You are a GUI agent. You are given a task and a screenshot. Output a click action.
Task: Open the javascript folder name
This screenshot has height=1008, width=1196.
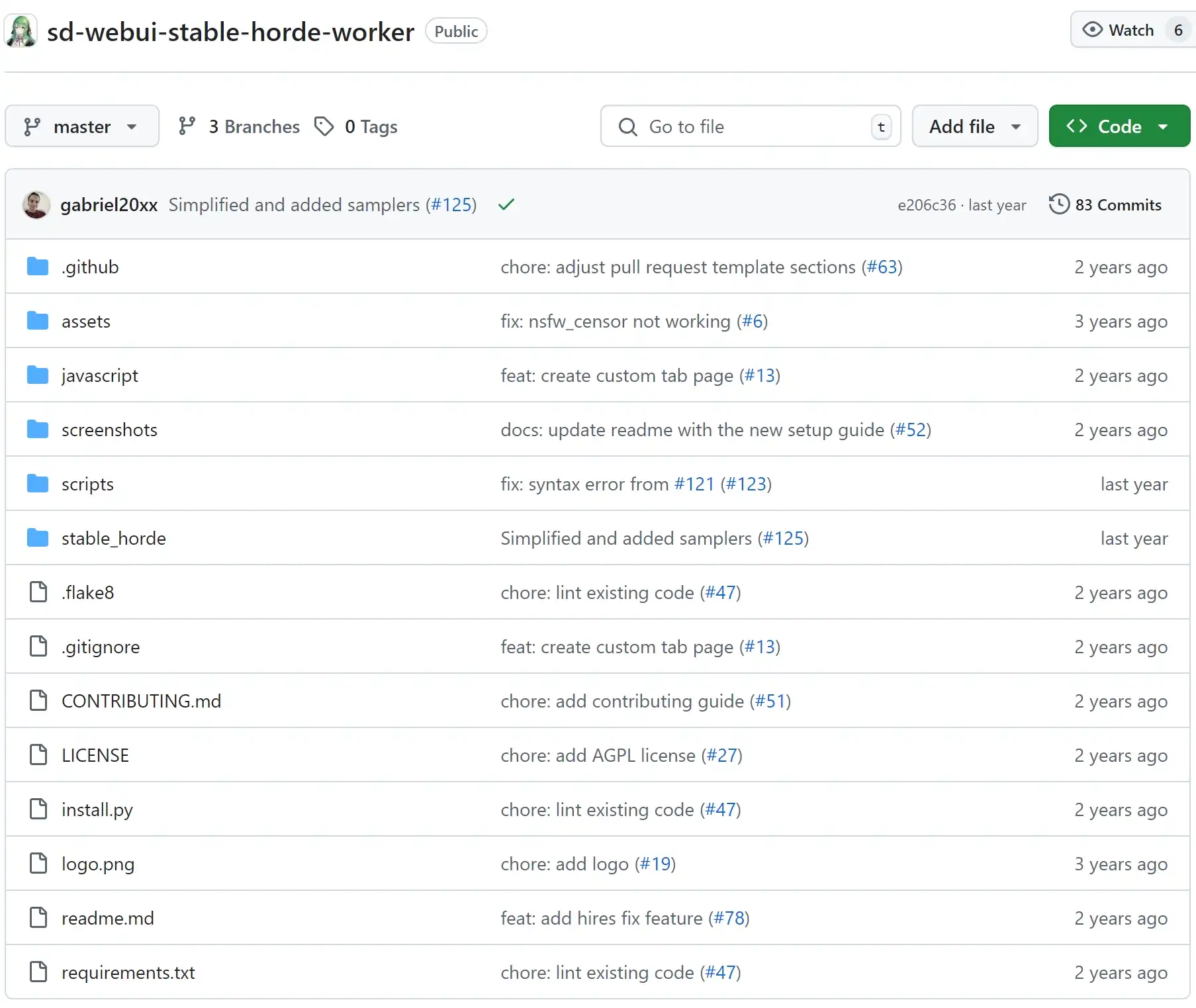pos(100,376)
